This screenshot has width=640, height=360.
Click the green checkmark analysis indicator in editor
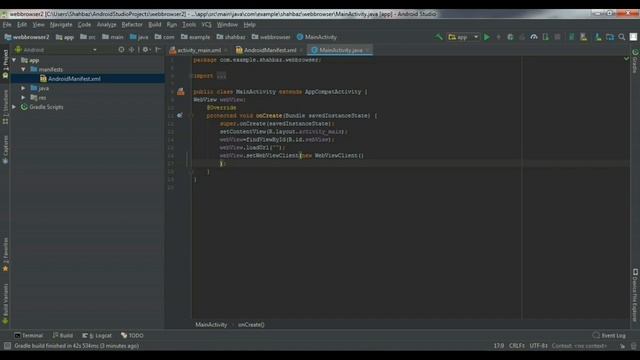point(626,59)
